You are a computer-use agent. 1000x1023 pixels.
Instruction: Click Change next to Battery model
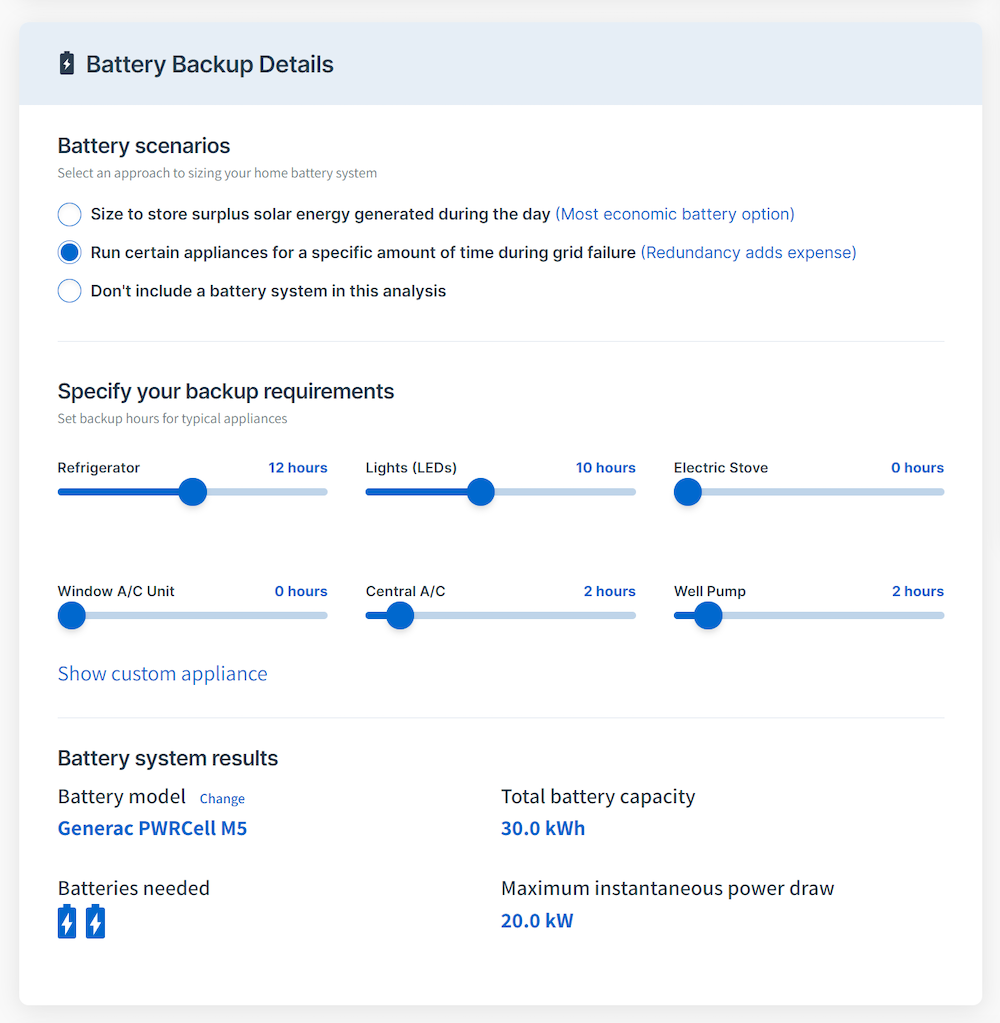point(222,799)
